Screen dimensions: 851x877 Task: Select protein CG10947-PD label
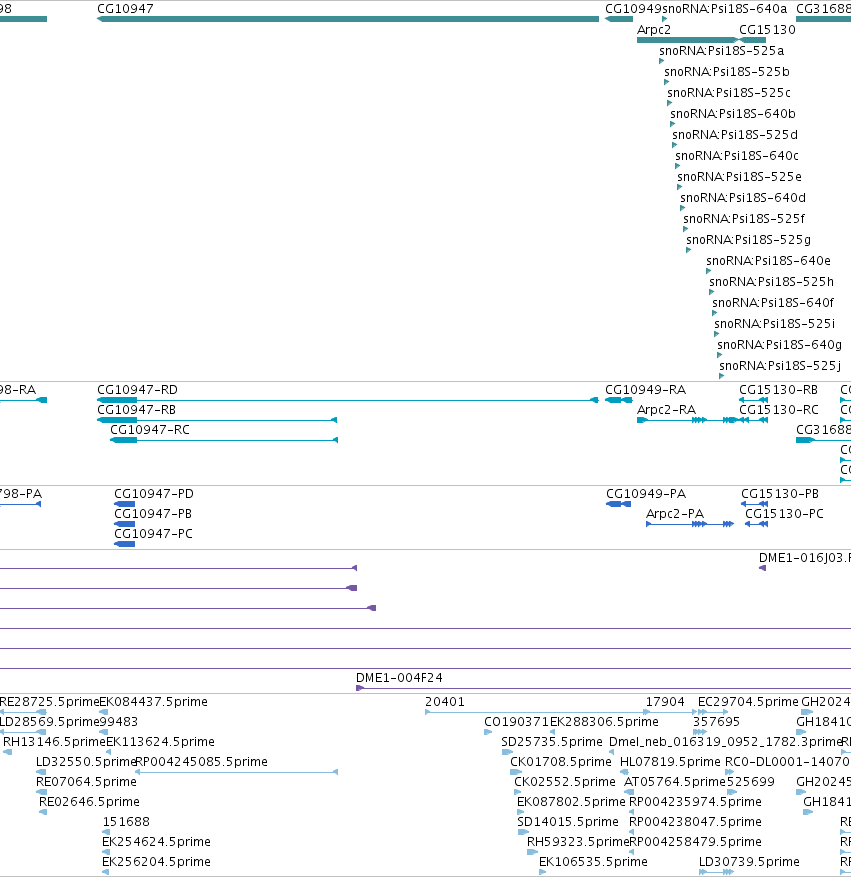pyautogui.click(x=154, y=494)
